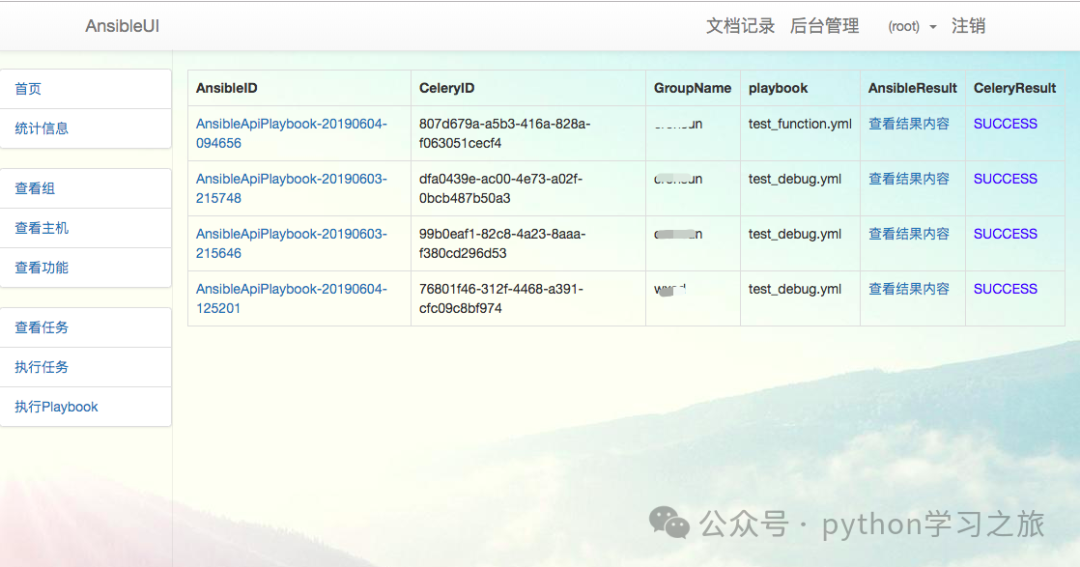1080x567 pixels.
Task: Click 查看结果内容 for the 20190603-215748 row
Action: tap(908, 179)
